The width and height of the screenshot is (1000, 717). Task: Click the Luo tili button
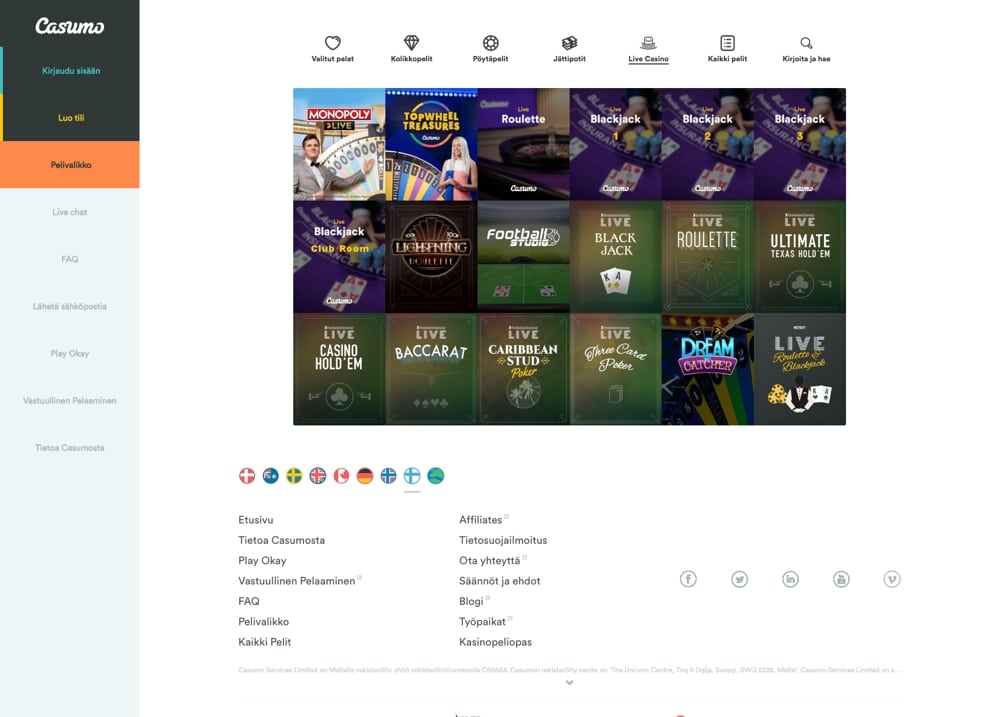(71, 118)
